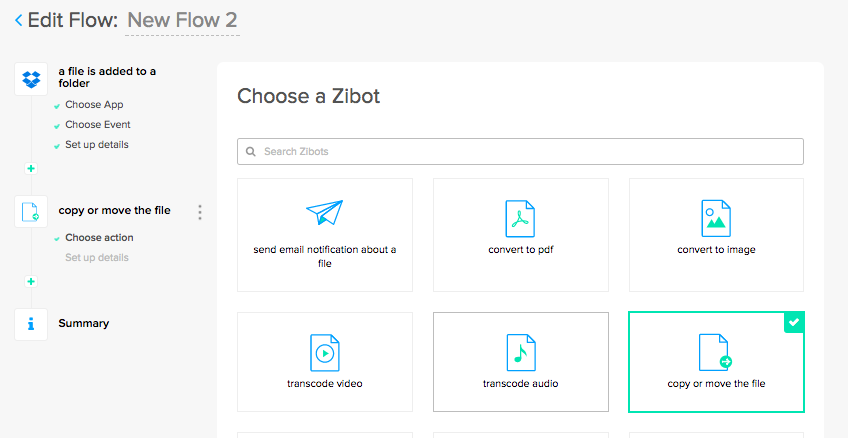Add a step after copy or move
The height and width of the screenshot is (438, 848).
click(x=31, y=282)
